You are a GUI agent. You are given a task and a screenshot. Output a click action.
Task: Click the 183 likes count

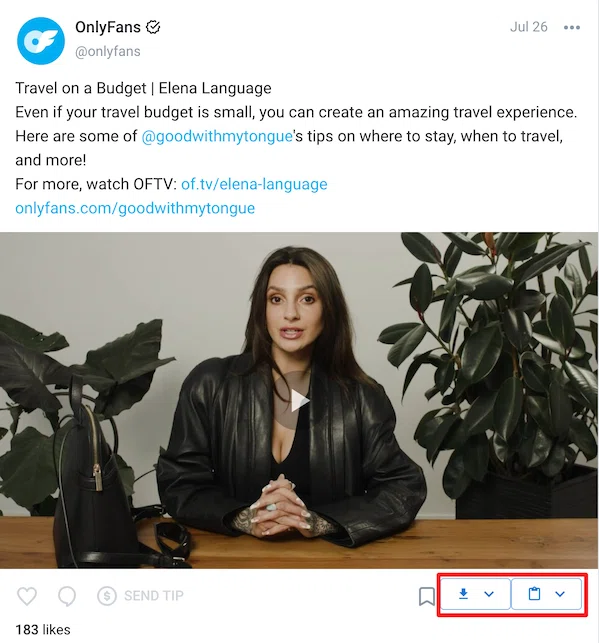click(43, 629)
